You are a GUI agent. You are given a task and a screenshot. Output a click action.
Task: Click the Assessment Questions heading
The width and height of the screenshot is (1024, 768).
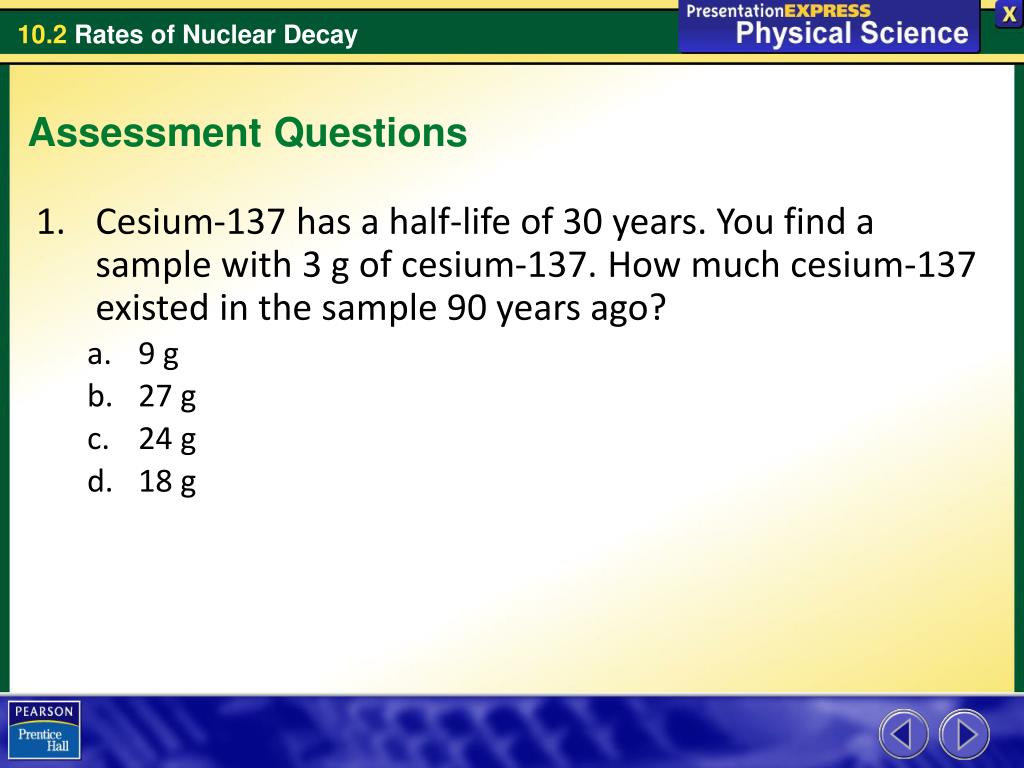(x=248, y=133)
